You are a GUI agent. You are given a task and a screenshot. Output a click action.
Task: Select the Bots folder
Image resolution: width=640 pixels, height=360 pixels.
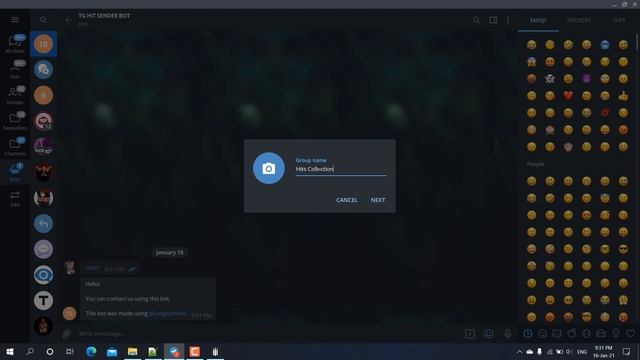(15, 172)
